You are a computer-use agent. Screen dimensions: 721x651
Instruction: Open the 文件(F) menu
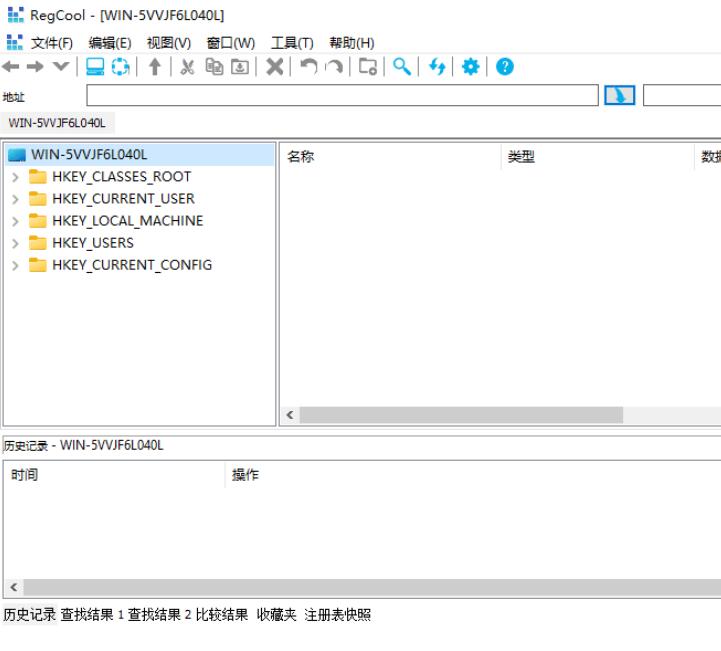click(52, 43)
